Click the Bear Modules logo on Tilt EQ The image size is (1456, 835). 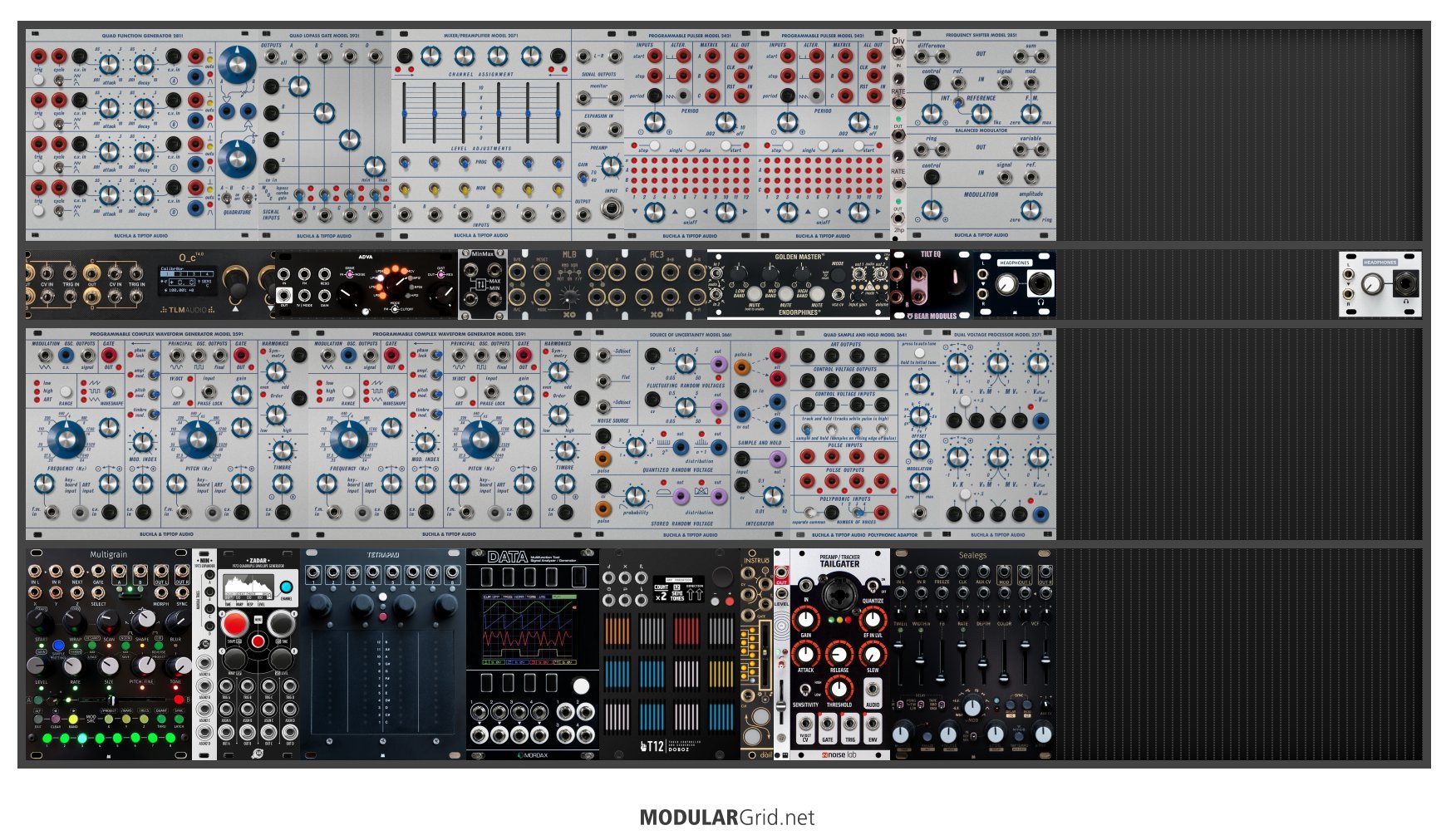coord(931,316)
